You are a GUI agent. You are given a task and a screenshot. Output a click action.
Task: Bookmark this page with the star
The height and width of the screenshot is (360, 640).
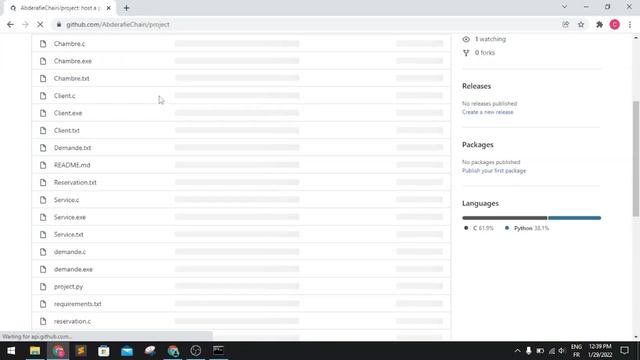581,24
